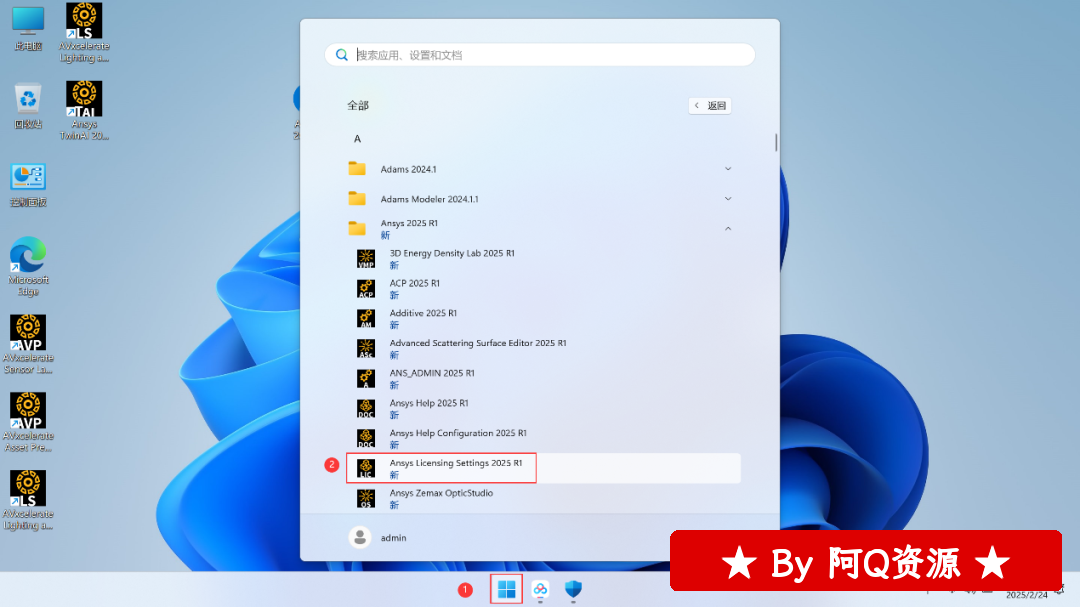The width and height of the screenshot is (1080, 607).
Task: Select Microsoft Edge desktop shortcut
Action: point(28,267)
